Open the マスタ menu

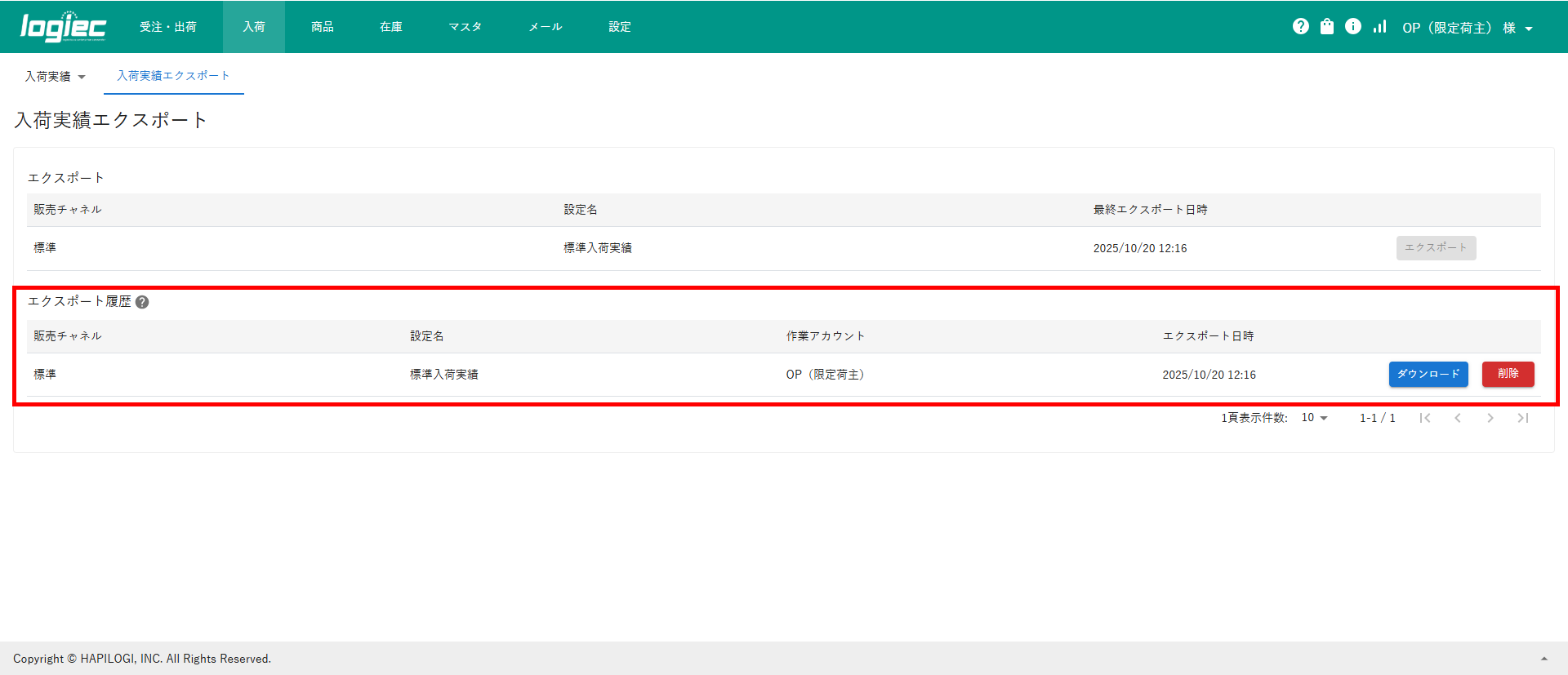[465, 27]
